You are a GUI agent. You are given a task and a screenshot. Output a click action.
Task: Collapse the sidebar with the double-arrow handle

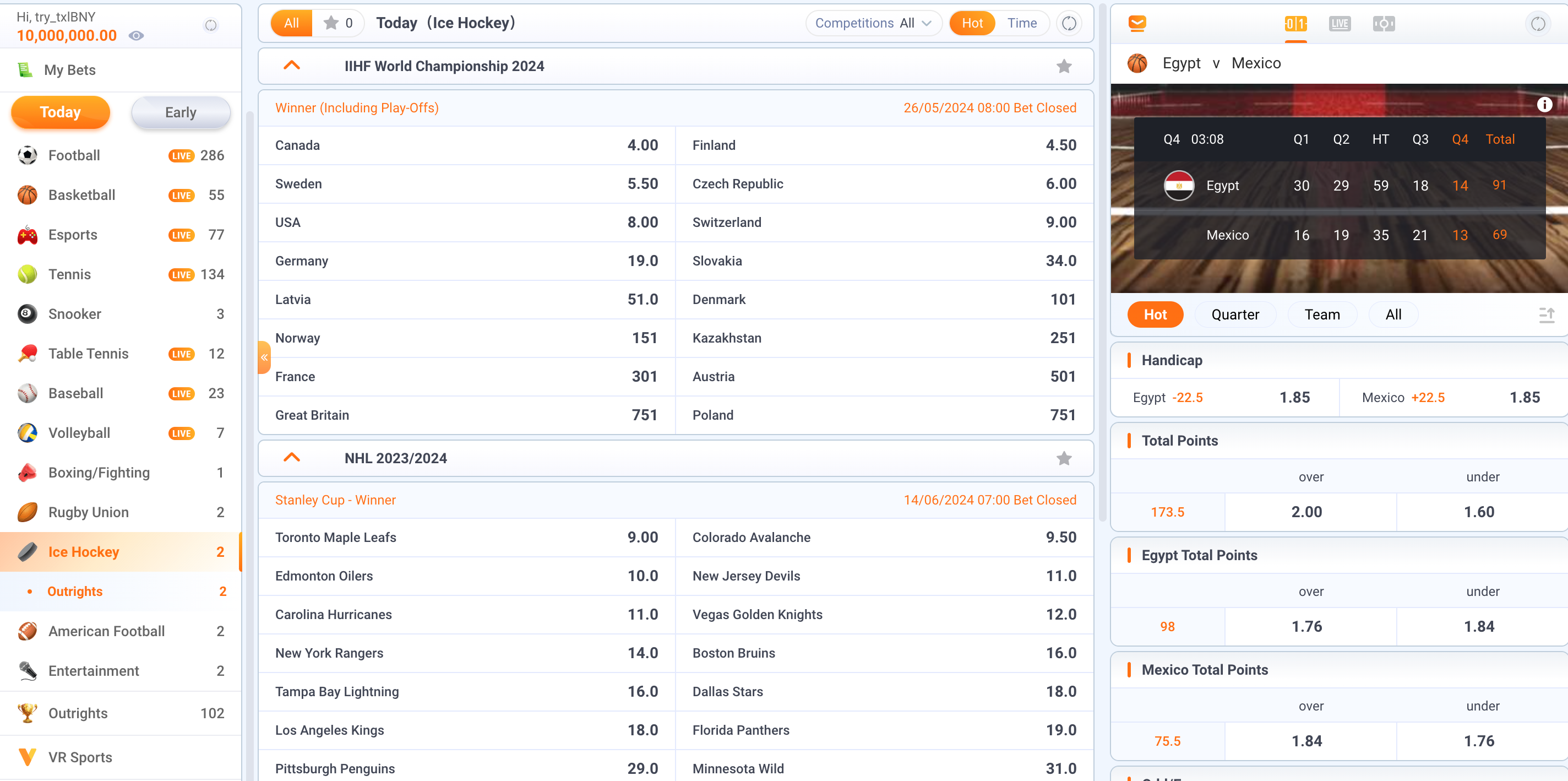click(264, 357)
